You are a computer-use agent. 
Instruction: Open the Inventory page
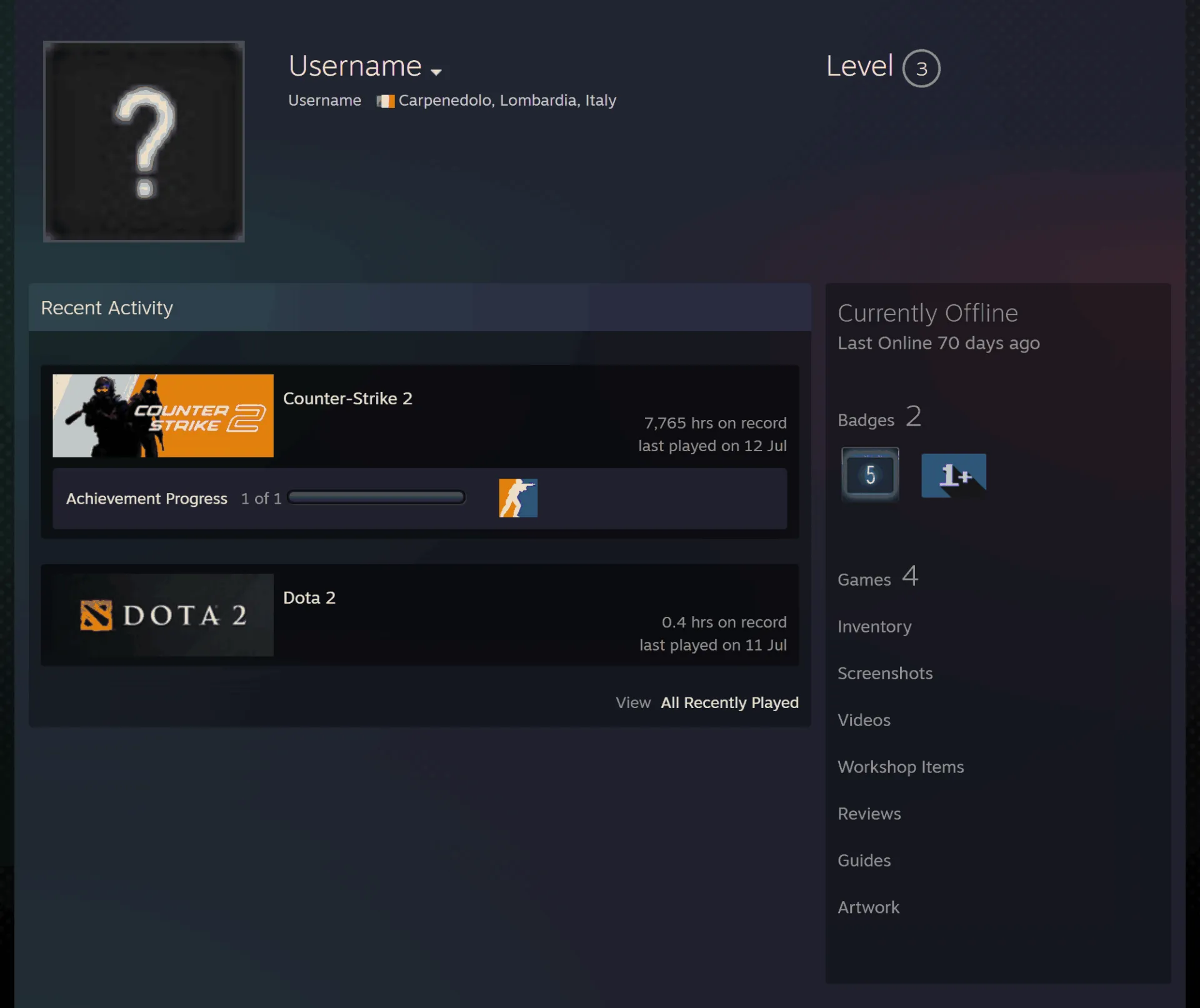pos(874,626)
